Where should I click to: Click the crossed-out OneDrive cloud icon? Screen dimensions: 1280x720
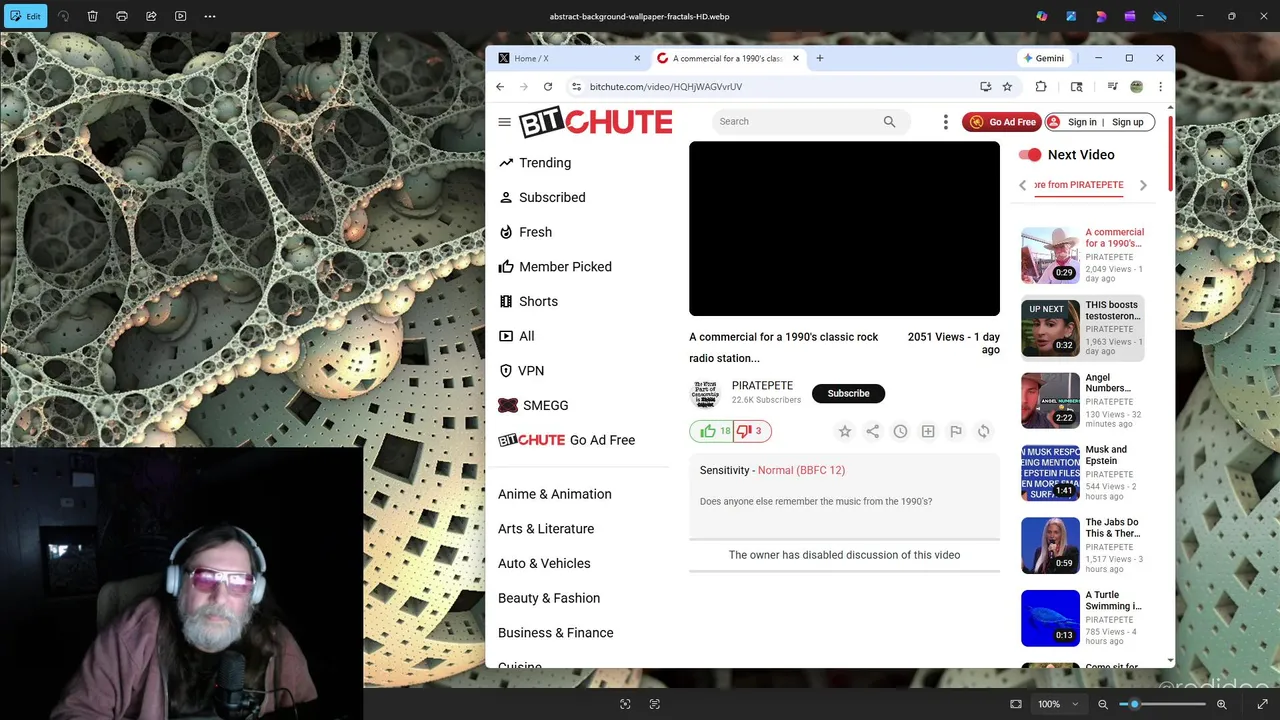1160,16
